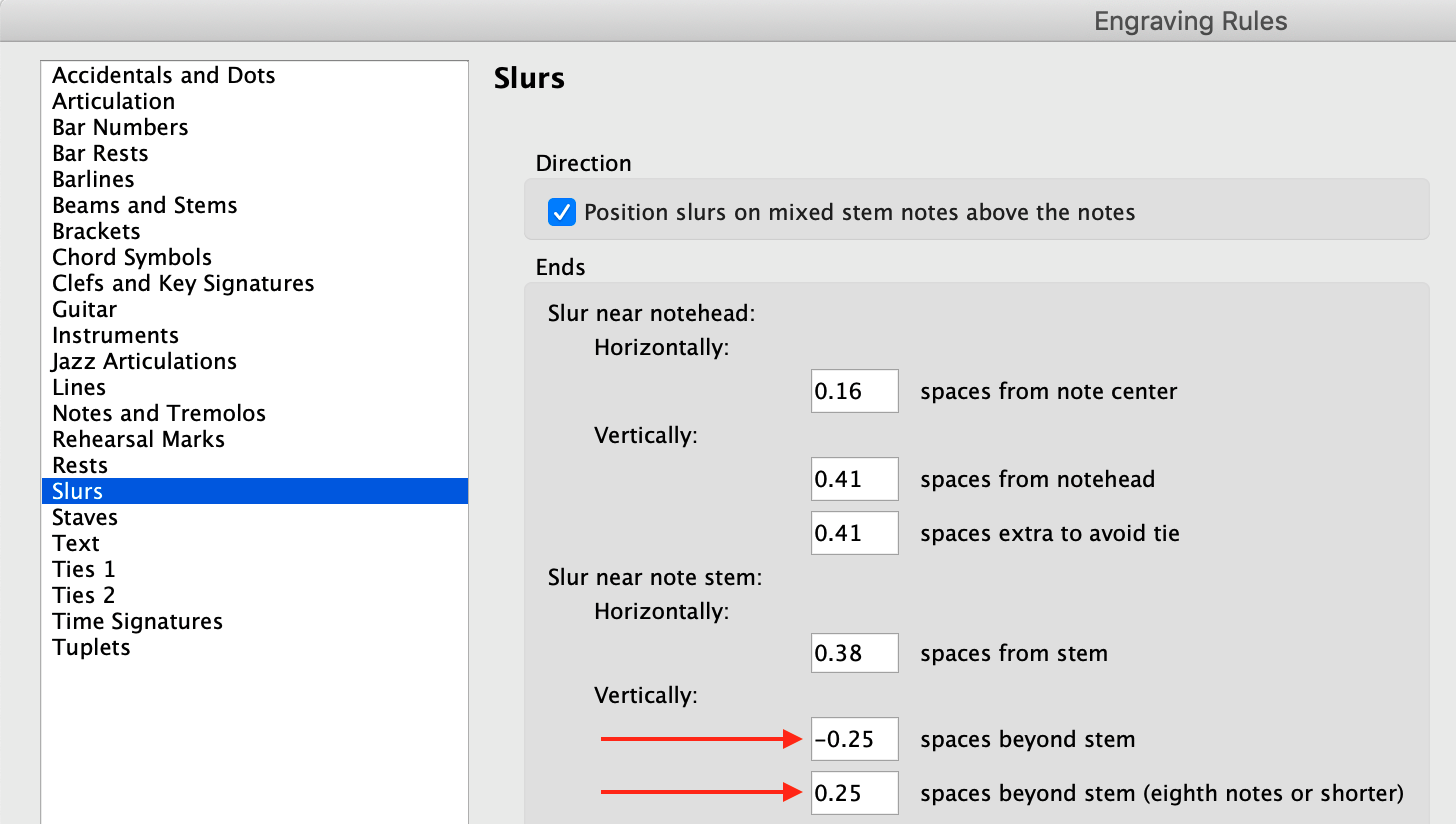Select Articulation in the category list
The width and height of the screenshot is (1456, 824).
click(x=255, y=101)
